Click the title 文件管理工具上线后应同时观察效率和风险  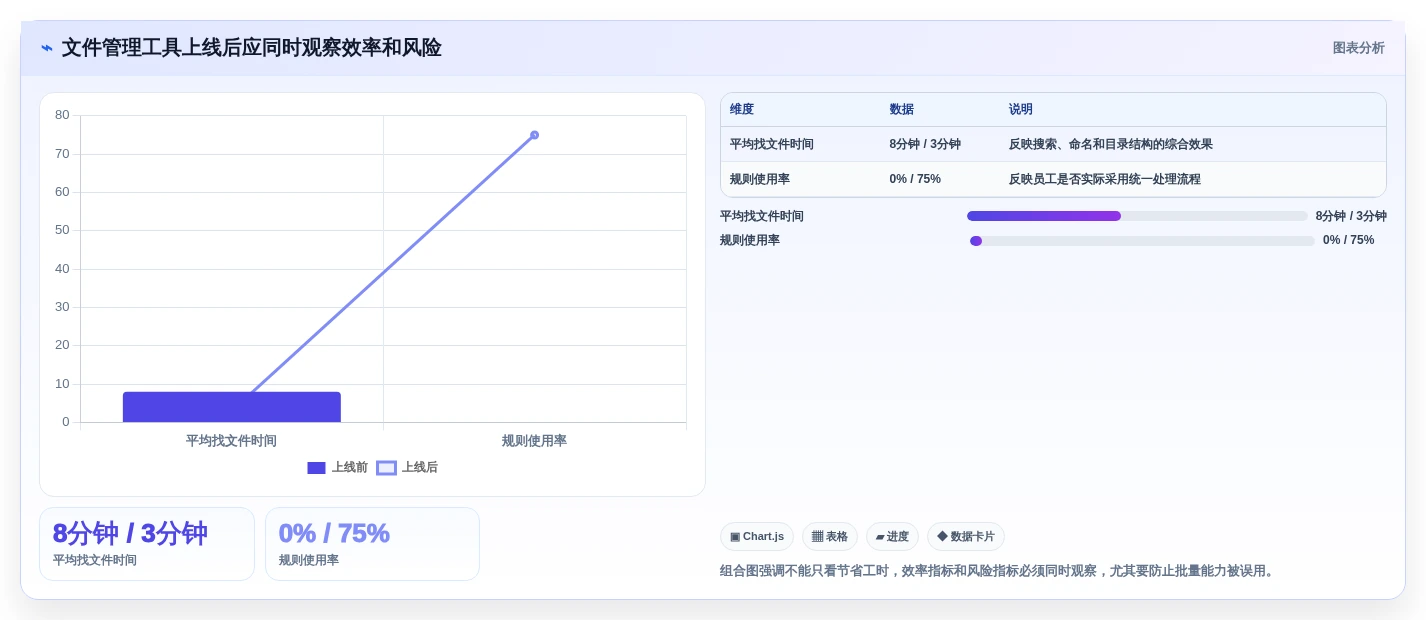coord(252,48)
